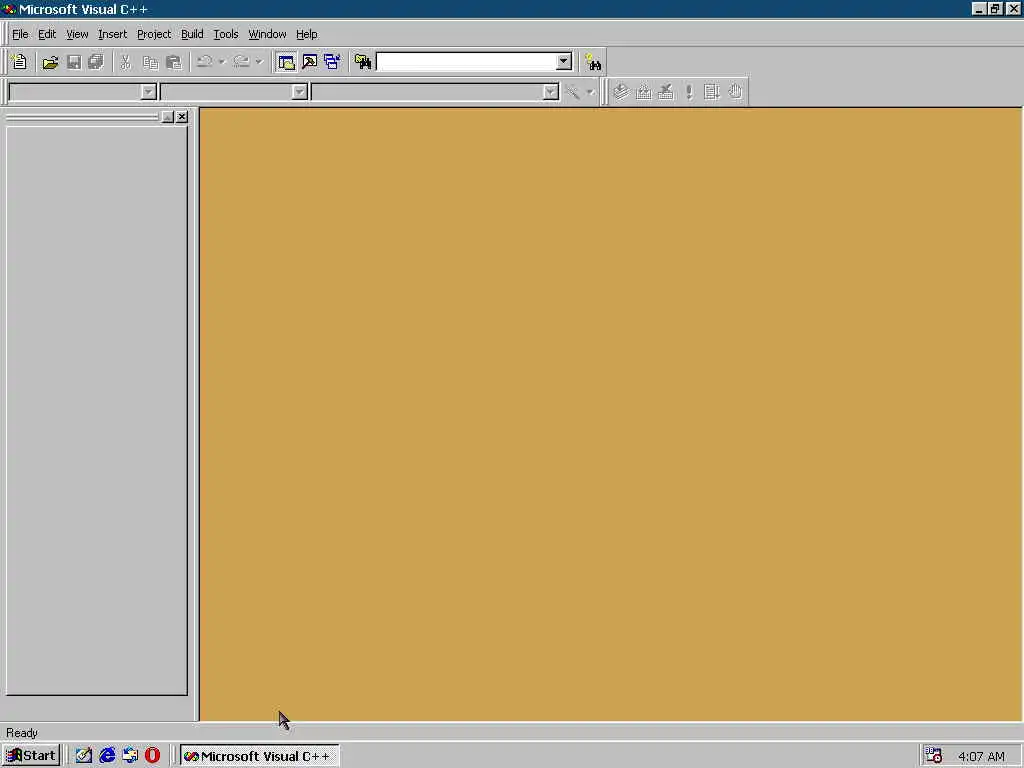Click the system tray scheduler icon
The width and height of the screenshot is (1024, 768).
[934, 756]
